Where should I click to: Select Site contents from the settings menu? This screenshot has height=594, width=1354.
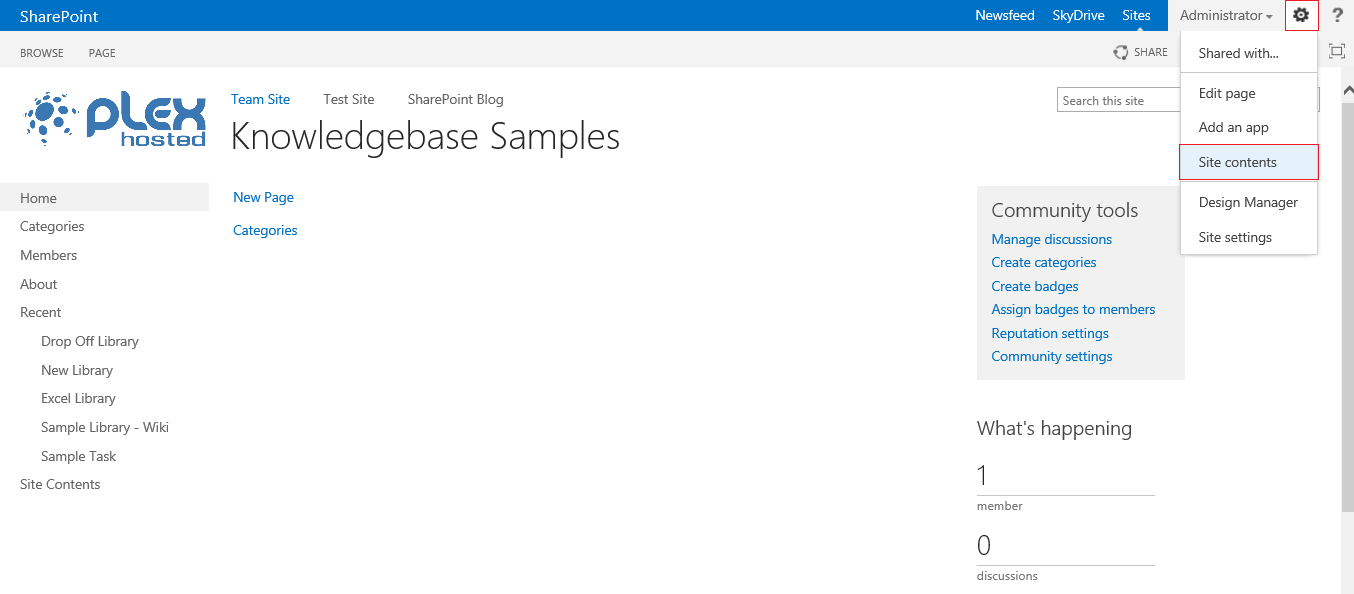pyautogui.click(x=1237, y=162)
